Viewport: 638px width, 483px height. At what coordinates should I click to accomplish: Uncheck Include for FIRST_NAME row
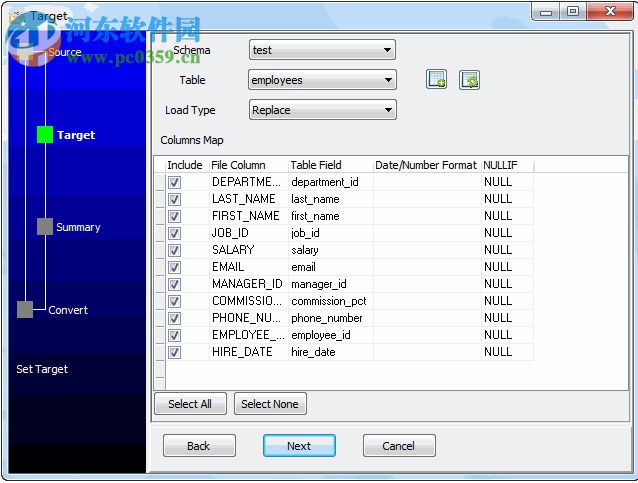pyautogui.click(x=175, y=216)
